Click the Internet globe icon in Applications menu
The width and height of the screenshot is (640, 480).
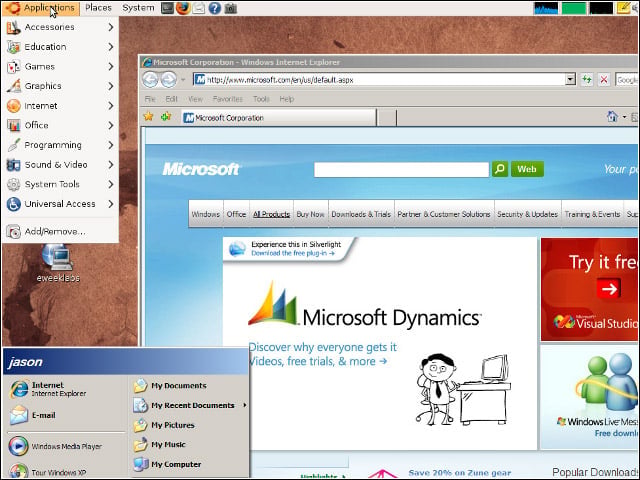point(13,106)
